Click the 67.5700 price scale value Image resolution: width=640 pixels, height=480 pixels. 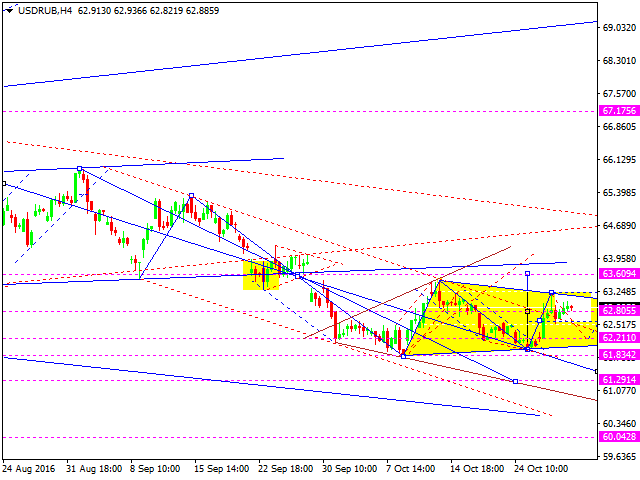619,93
